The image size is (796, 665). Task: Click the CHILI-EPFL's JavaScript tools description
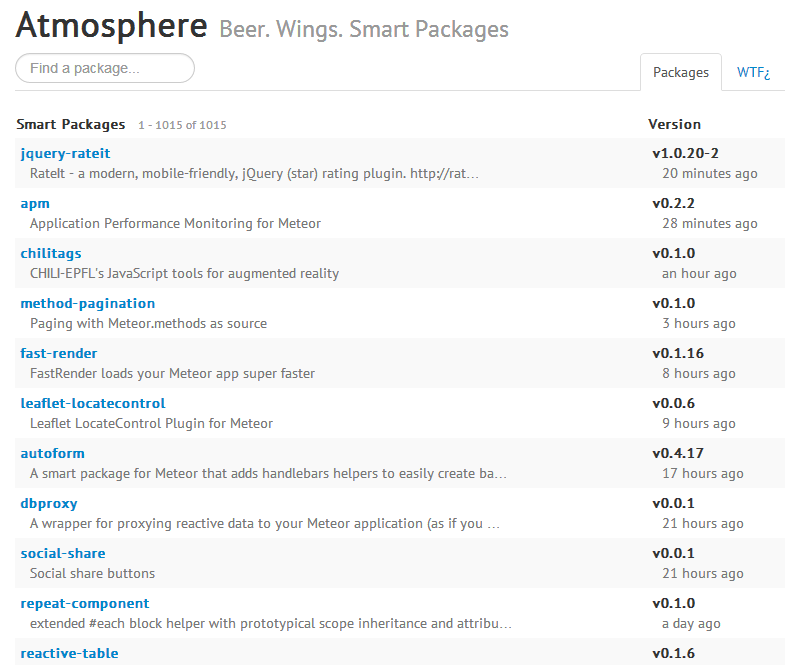coord(184,274)
